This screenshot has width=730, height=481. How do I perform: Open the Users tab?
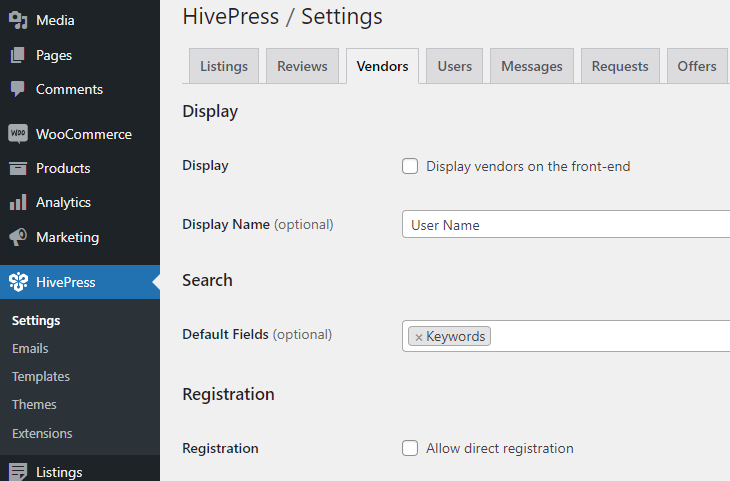click(x=454, y=66)
